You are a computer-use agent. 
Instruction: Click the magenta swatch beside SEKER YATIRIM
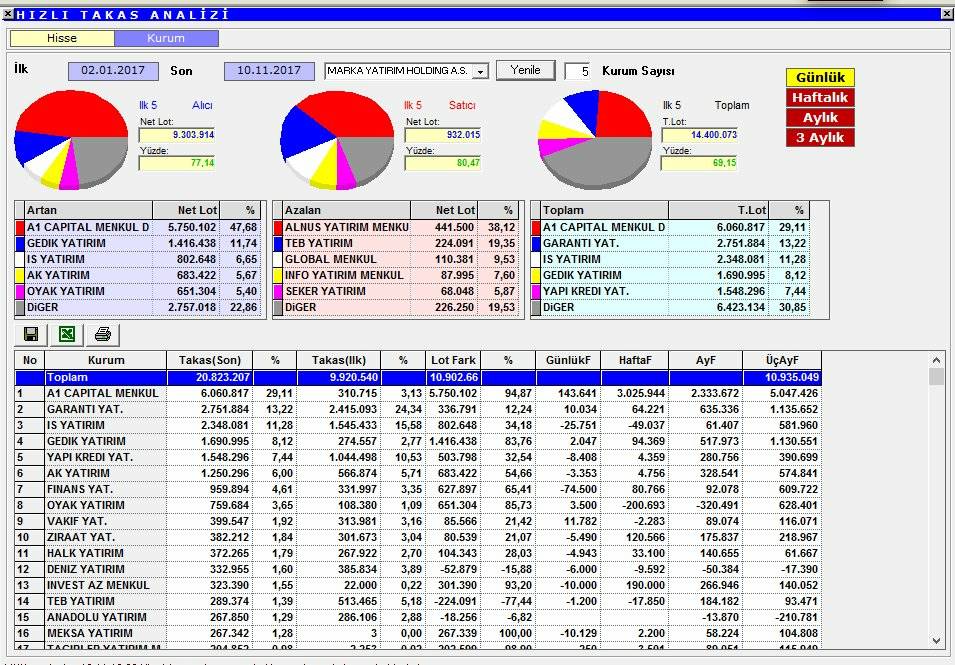[278, 292]
